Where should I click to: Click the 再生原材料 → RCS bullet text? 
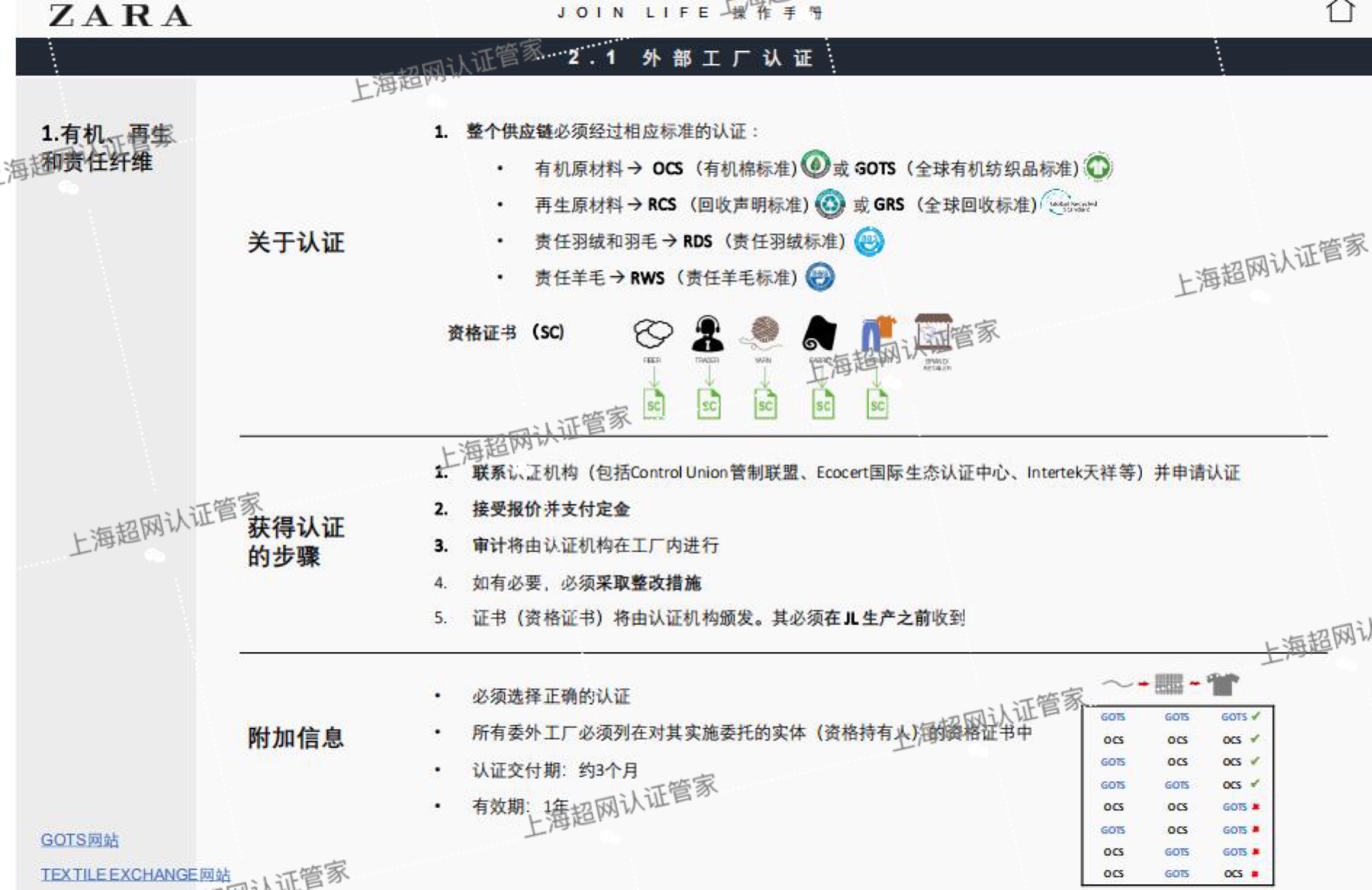pyautogui.click(x=672, y=205)
